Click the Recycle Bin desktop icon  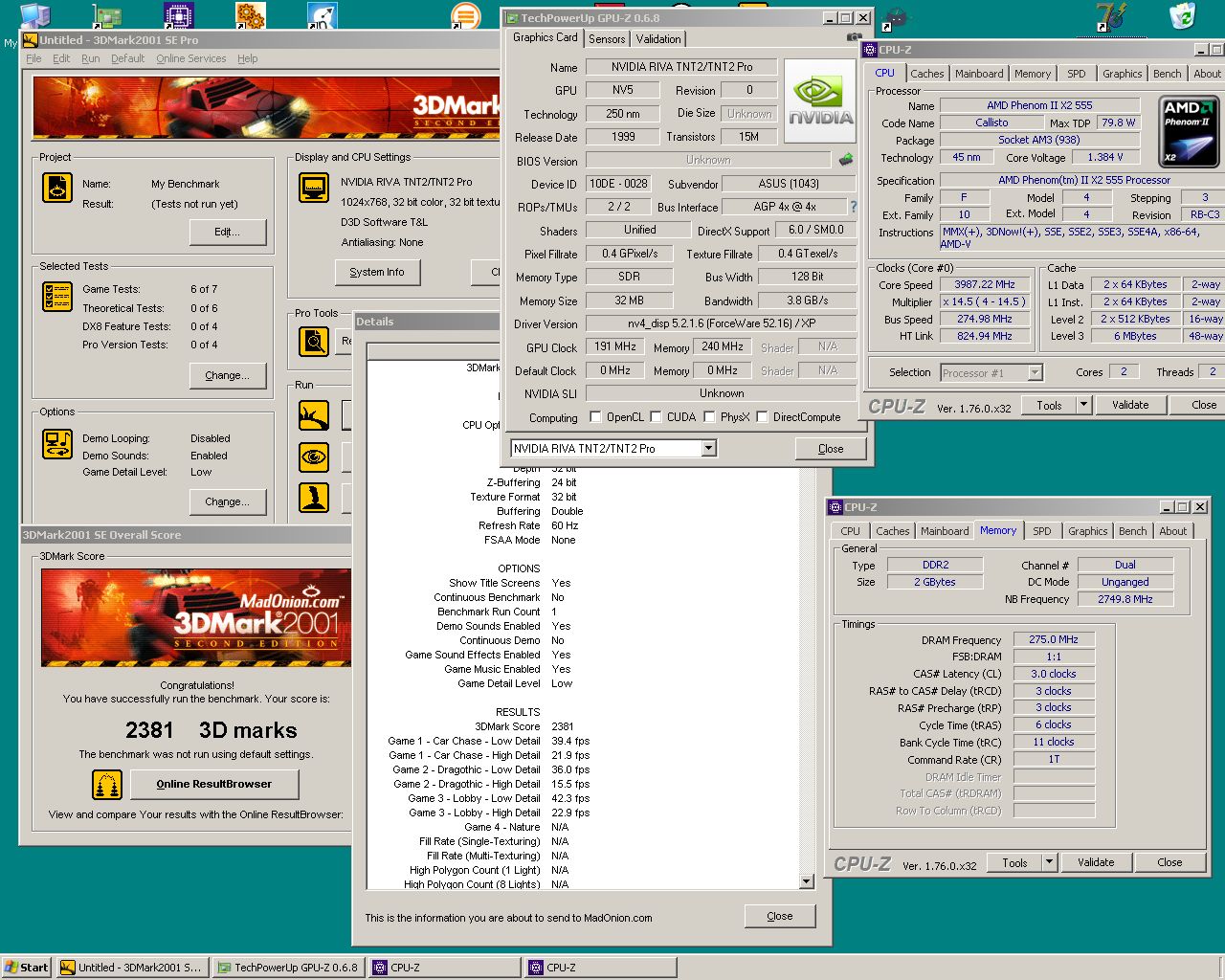(x=1183, y=15)
